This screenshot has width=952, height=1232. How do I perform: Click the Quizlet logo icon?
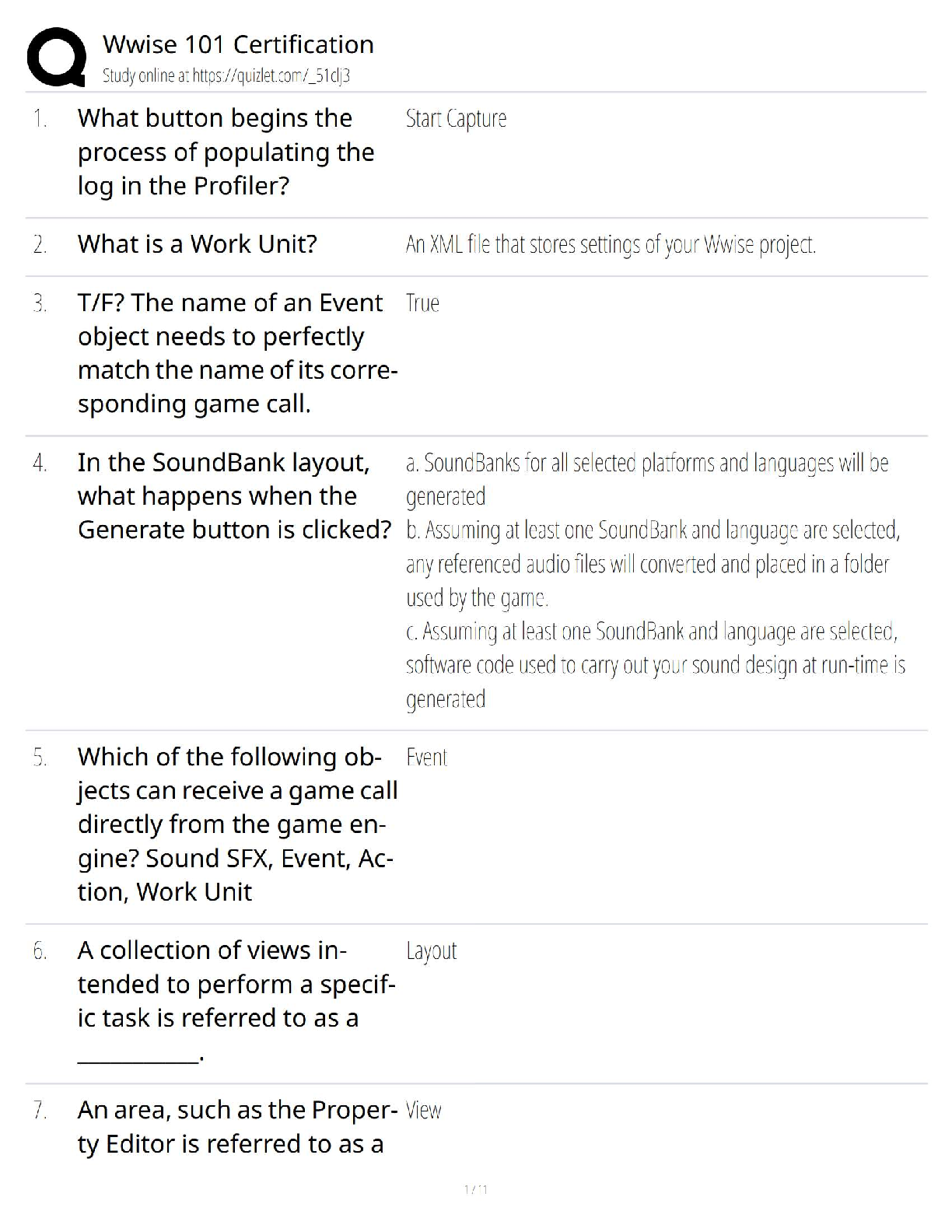56,57
